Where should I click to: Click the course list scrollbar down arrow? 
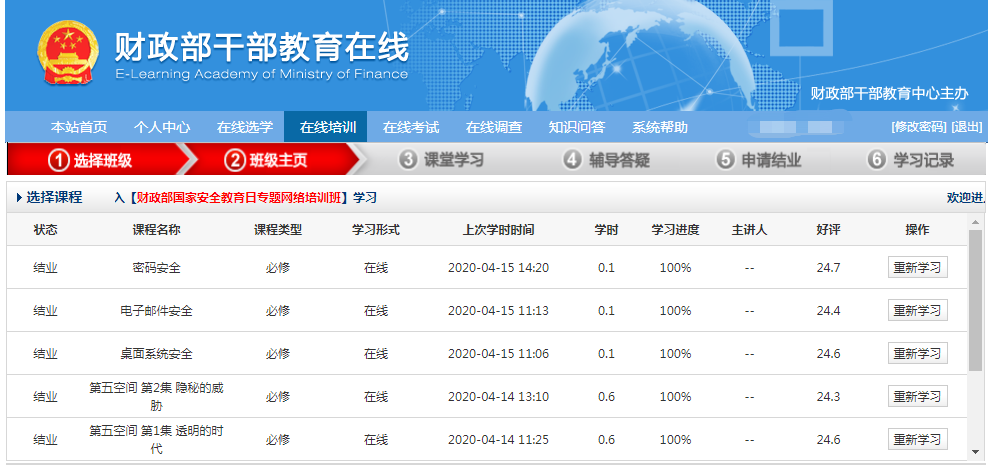tap(975, 453)
